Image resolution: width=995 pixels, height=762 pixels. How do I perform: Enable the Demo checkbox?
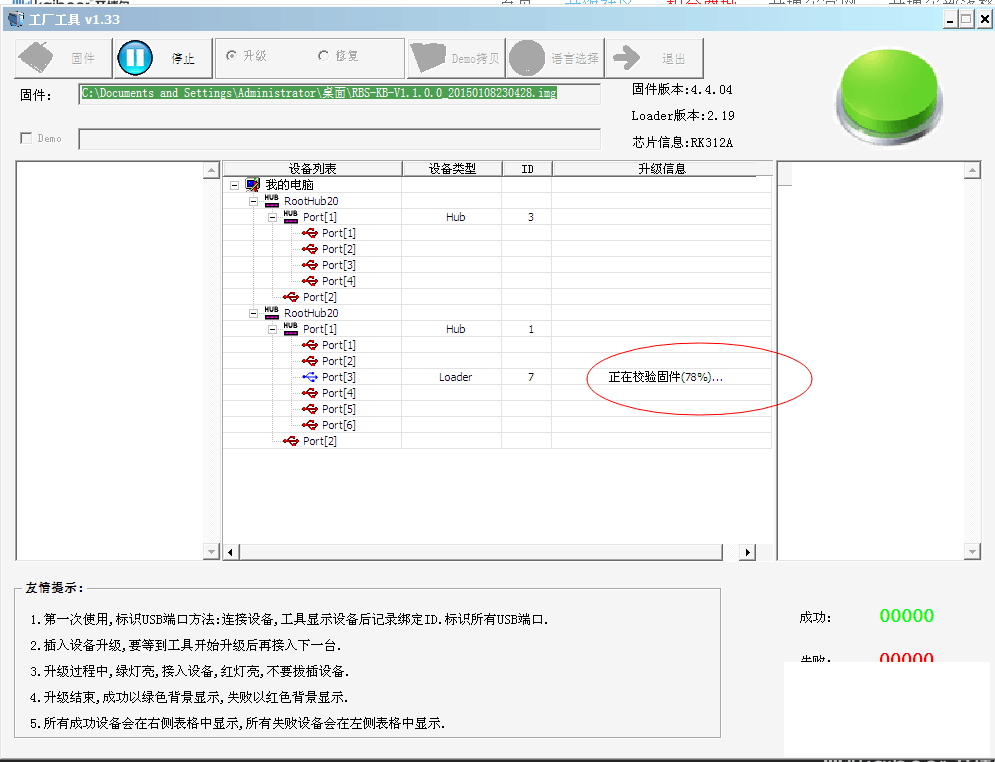[x=26, y=138]
